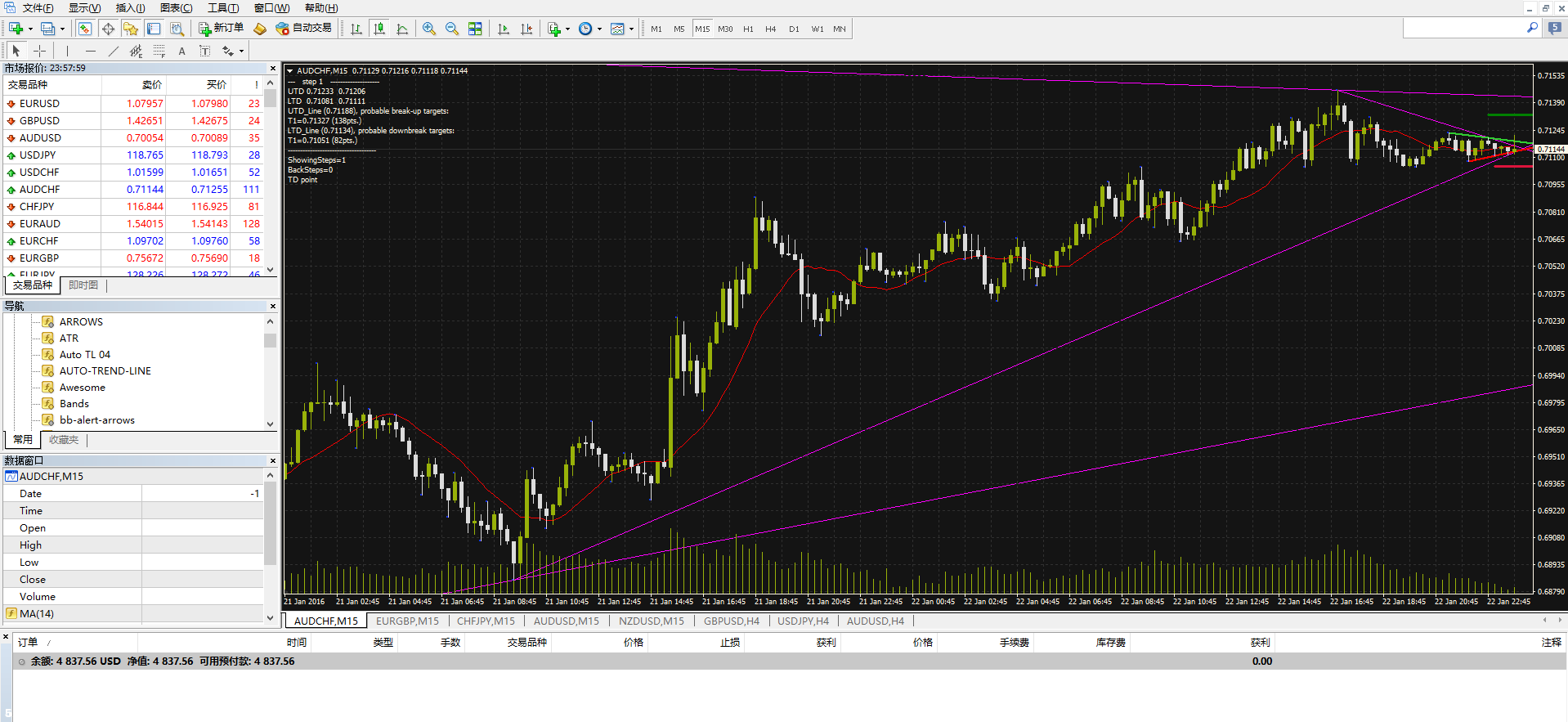
Task: Toggle the Data Window toolbar button
Action: (108, 29)
